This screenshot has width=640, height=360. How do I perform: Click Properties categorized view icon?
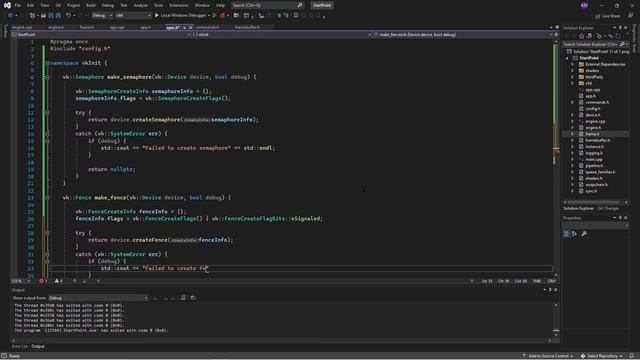pyautogui.click(x=566, y=234)
